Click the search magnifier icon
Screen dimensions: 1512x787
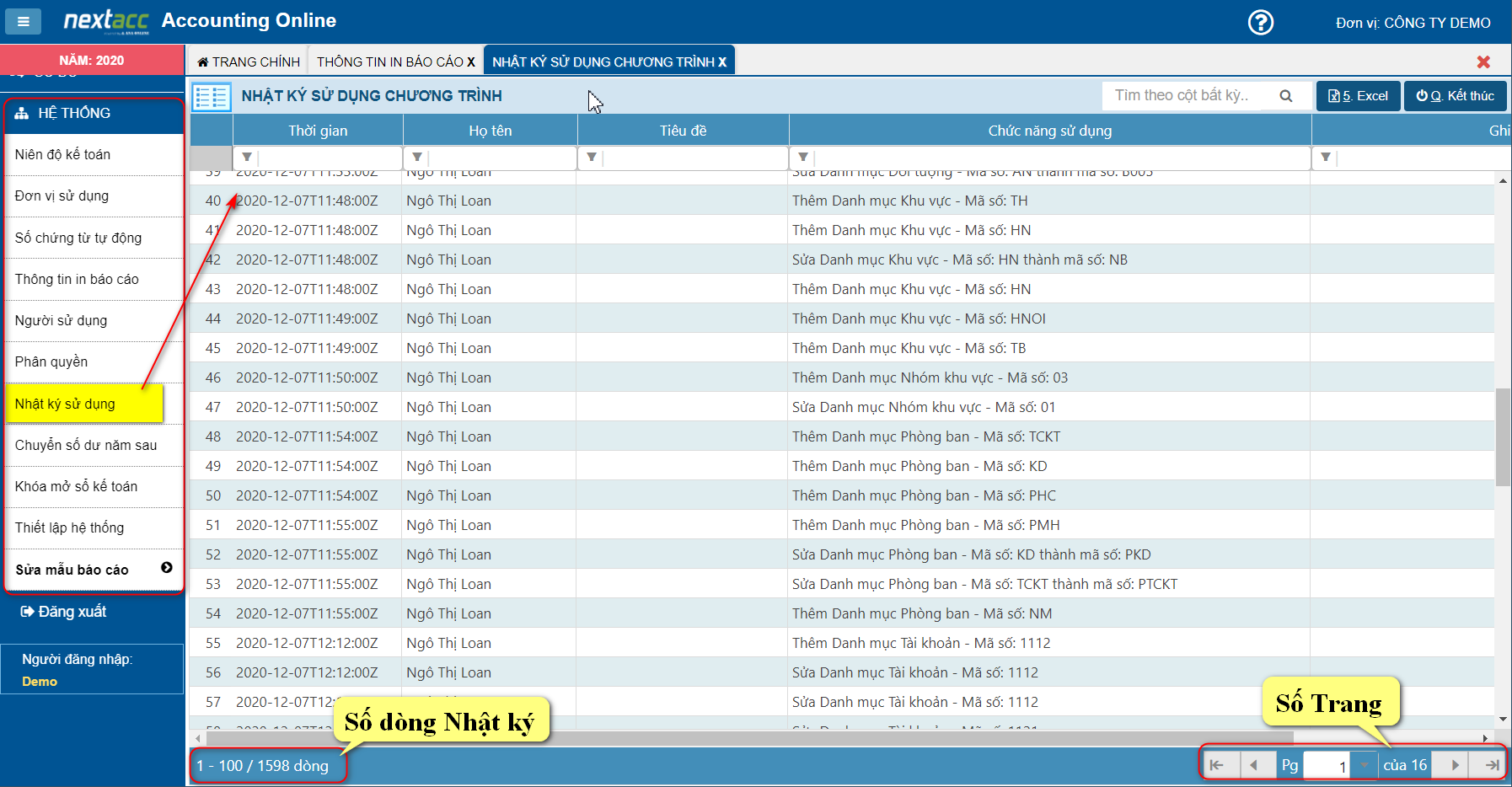[x=1285, y=96]
